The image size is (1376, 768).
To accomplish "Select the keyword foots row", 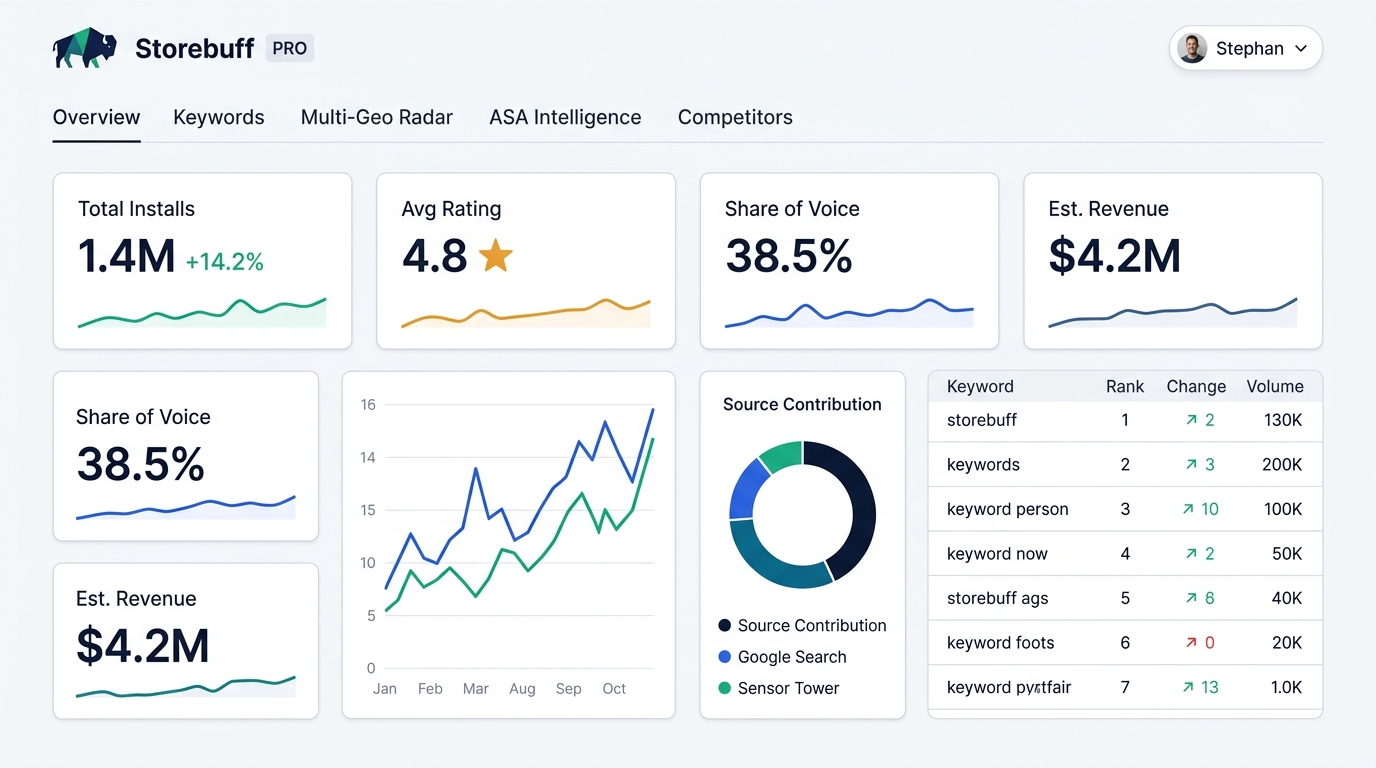I will (x=1125, y=643).
